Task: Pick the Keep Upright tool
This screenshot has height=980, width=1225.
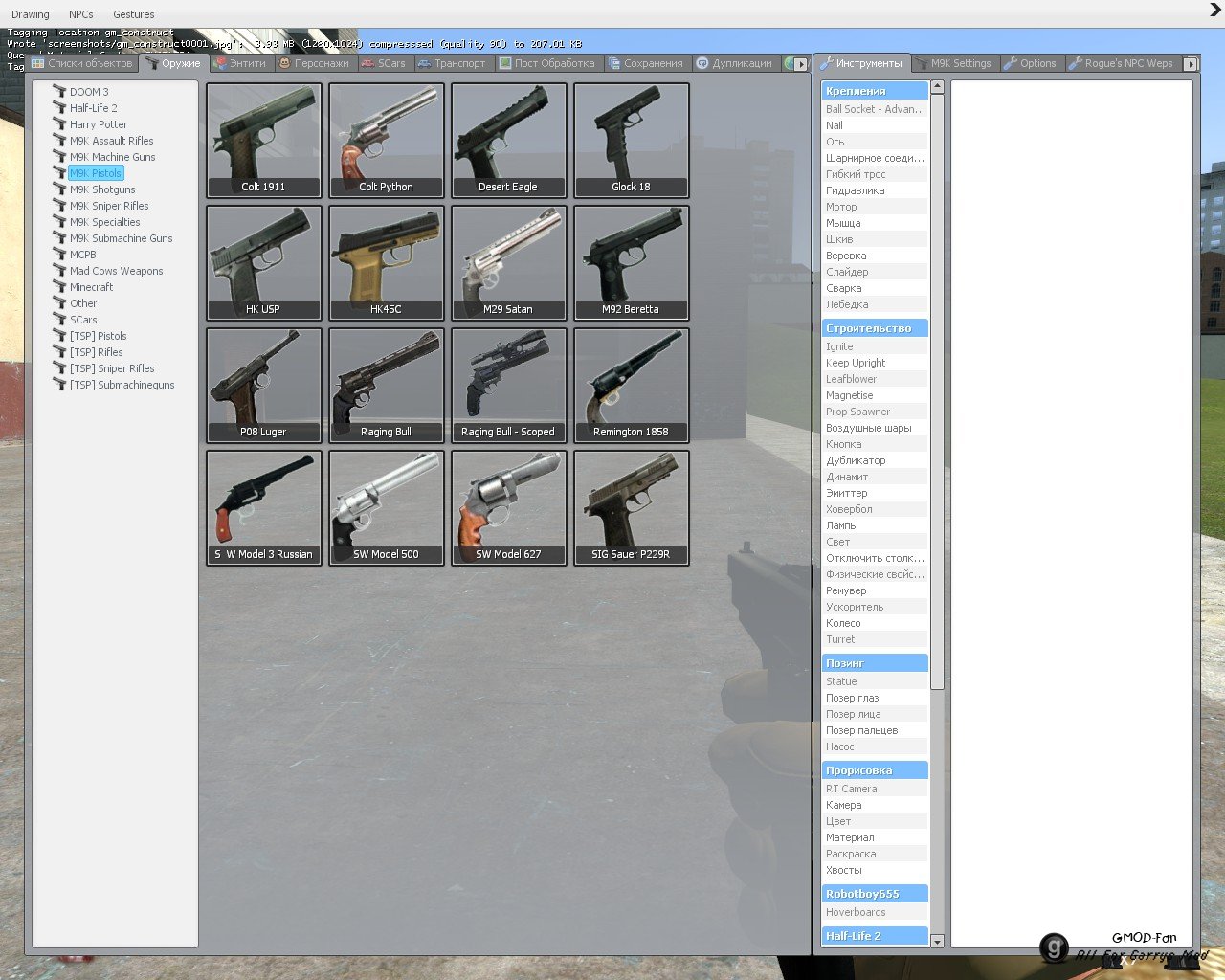Action: click(x=875, y=363)
